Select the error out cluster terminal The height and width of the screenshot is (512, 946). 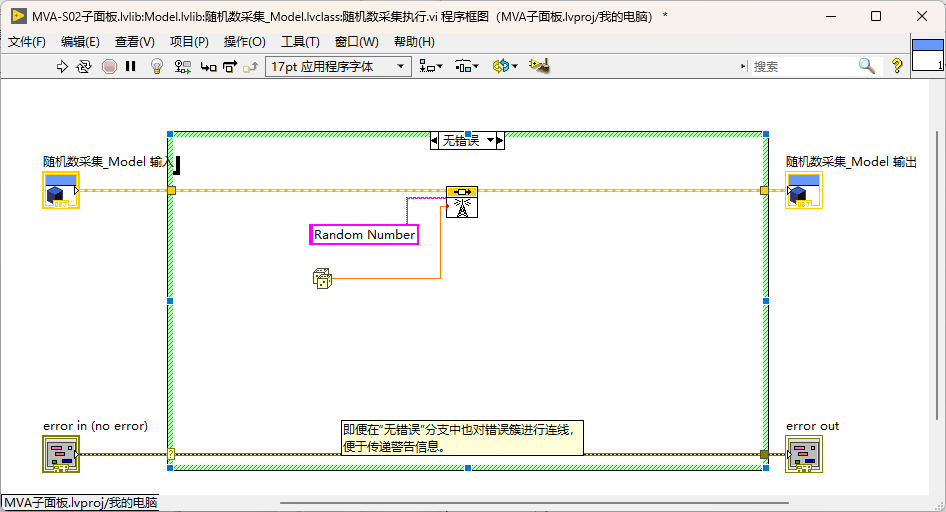[804, 454]
